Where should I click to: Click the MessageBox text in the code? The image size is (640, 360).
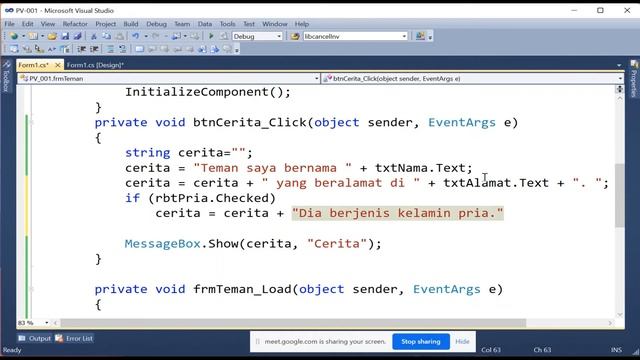pyautogui.click(x=162, y=244)
